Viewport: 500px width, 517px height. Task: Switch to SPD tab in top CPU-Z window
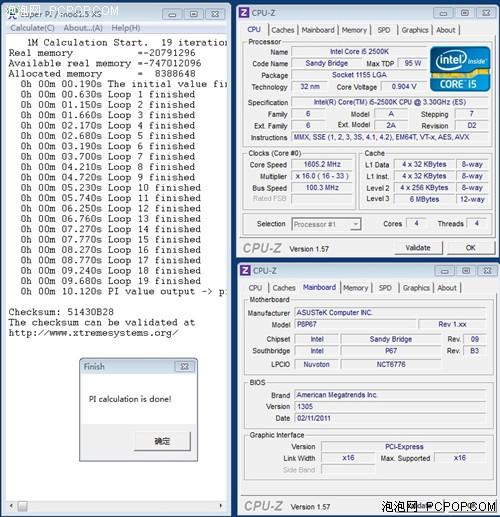click(x=384, y=30)
